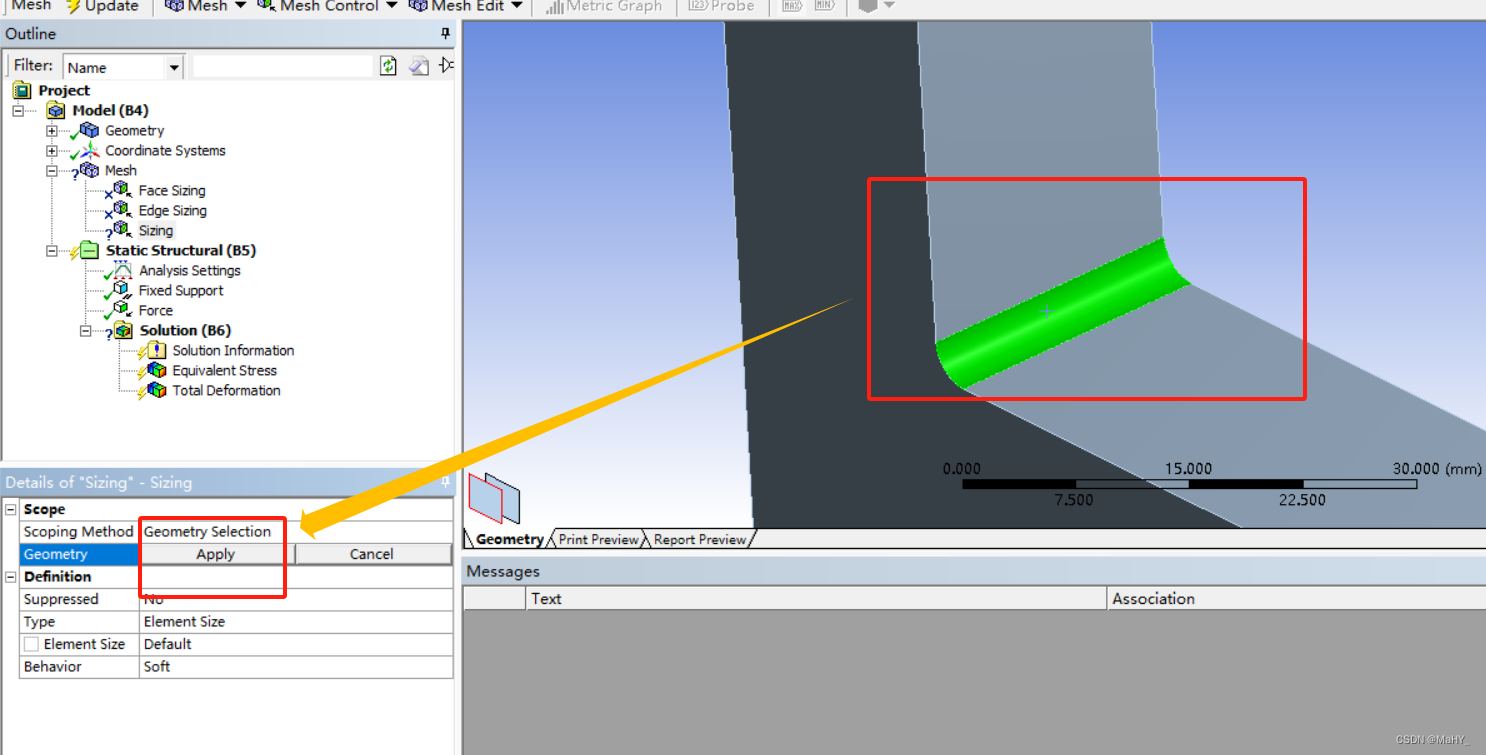
Task: Expand the Geometry node in the Outline
Action: 51,130
